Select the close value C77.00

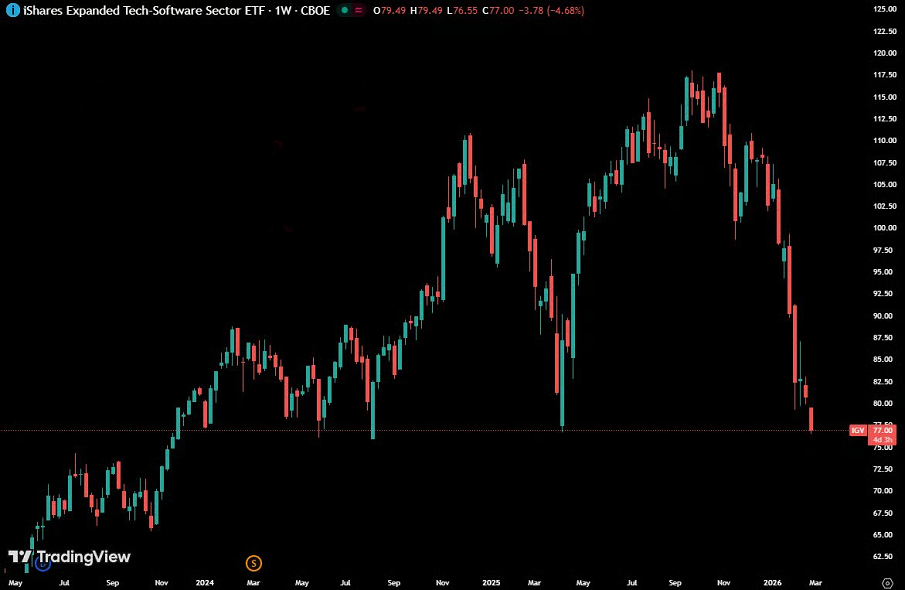[x=498, y=10]
